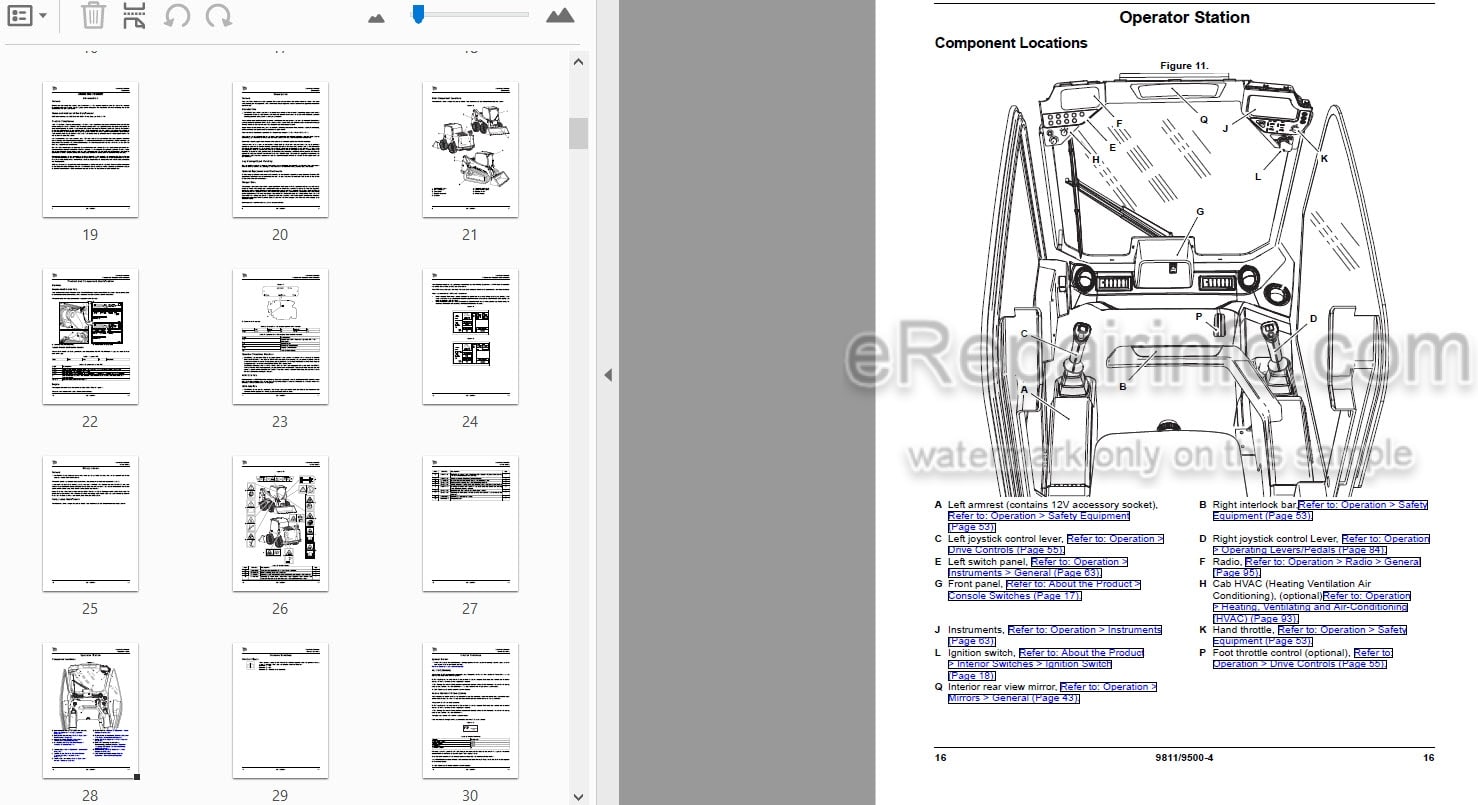1478x805 pixels.
Task: Click the thumbnail panel scrollbar thumb
Action: click(578, 133)
